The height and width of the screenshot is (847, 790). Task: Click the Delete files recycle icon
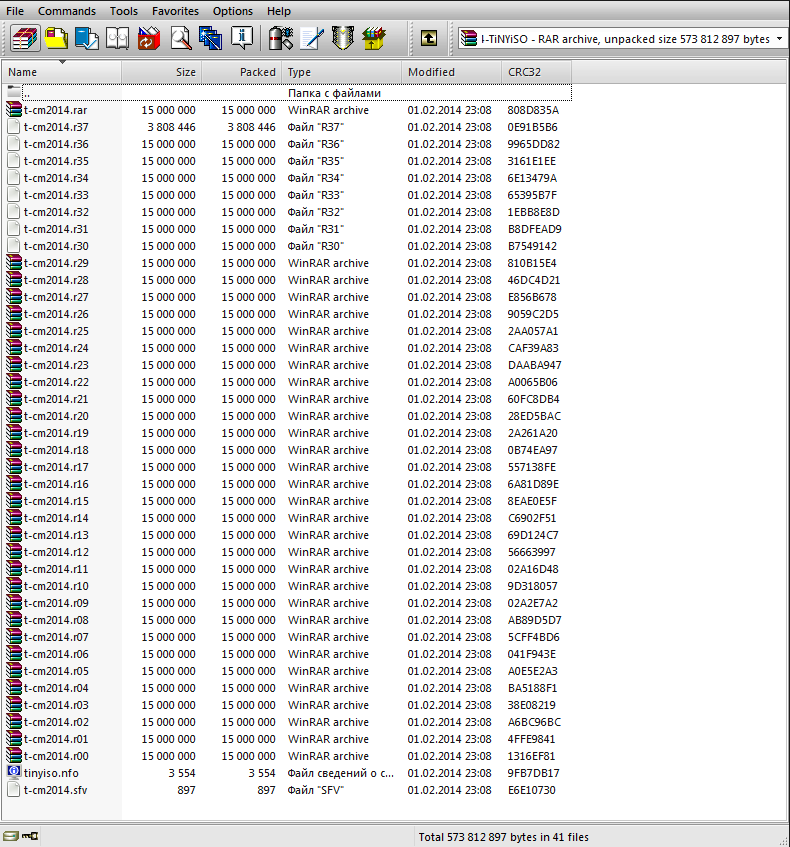[149, 38]
